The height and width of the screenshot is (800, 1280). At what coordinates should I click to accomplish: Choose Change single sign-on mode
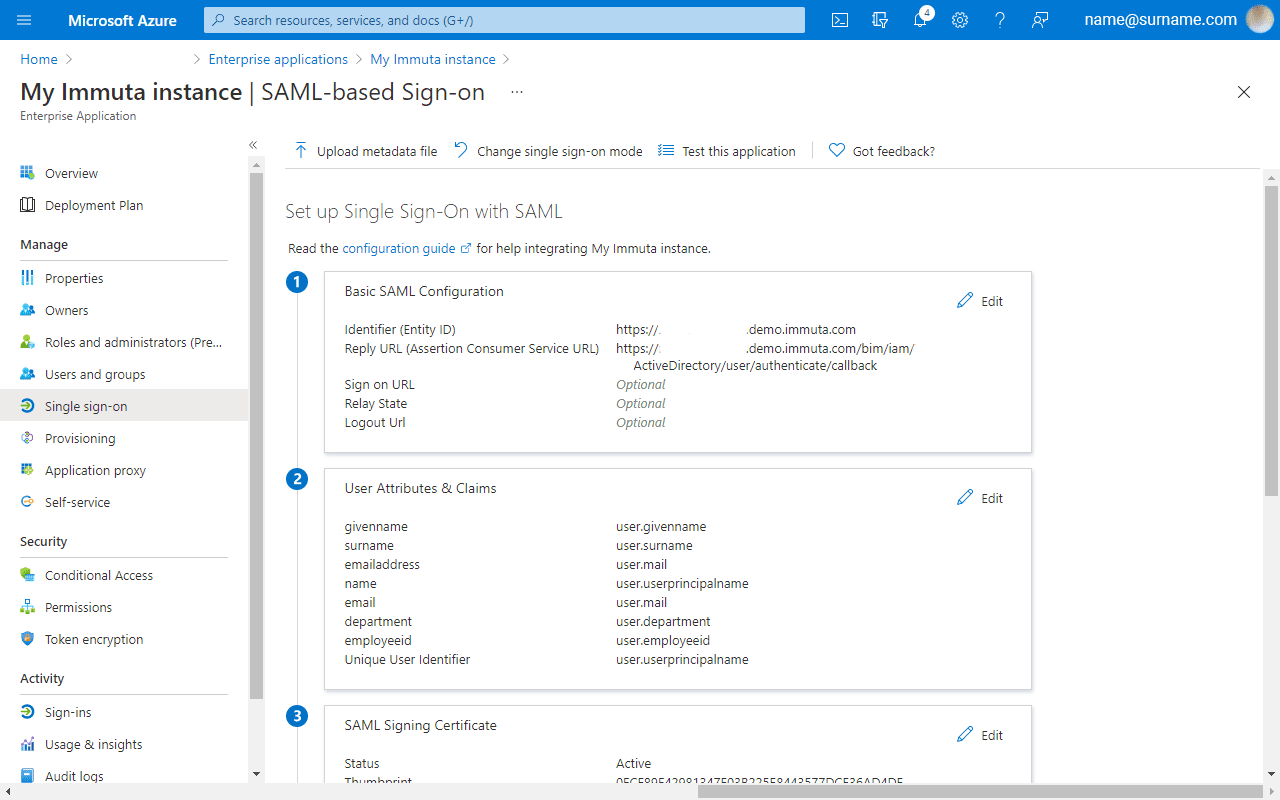548,151
